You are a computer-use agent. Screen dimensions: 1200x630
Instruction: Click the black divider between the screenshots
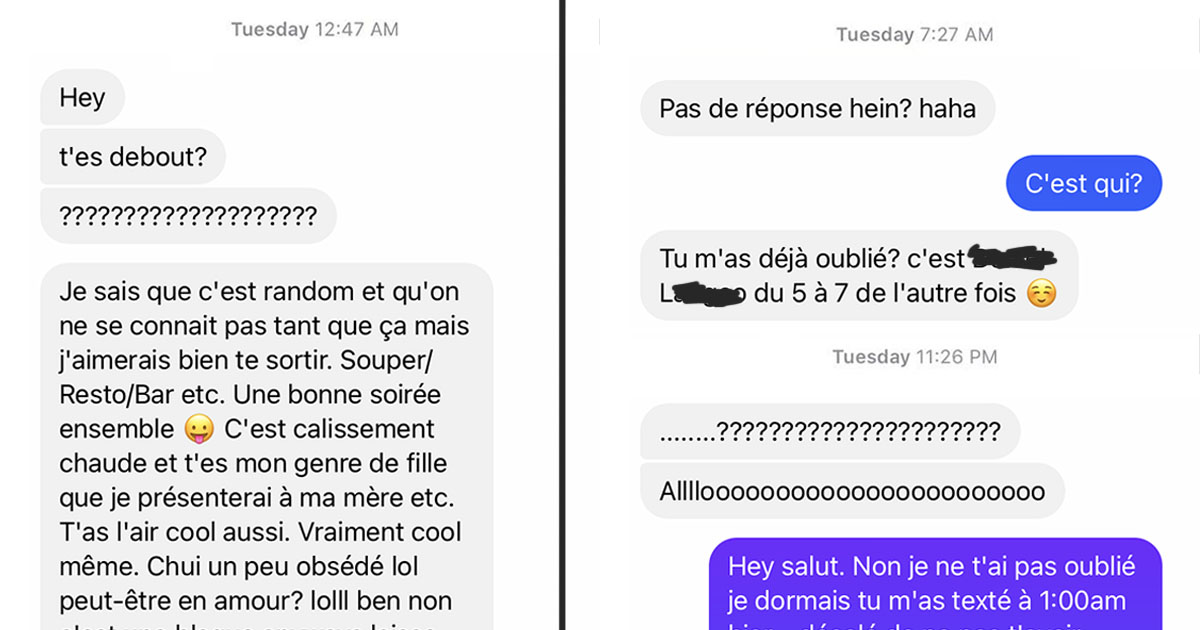pos(562,315)
